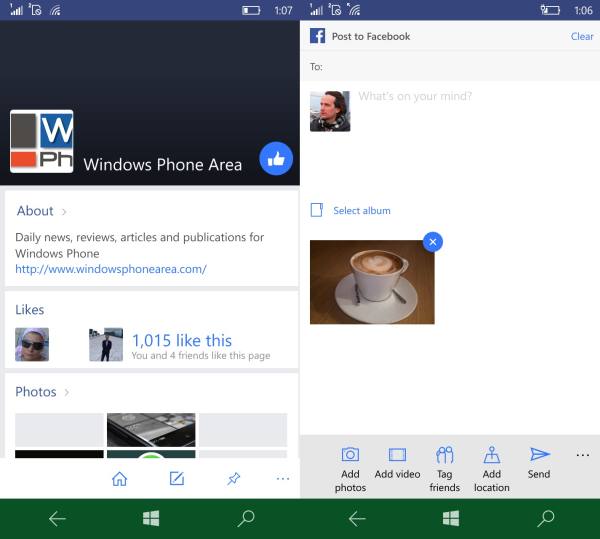This screenshot has height=539, width=600.
Task: Compose a new post with edit icon
Action: click(177, 478)
